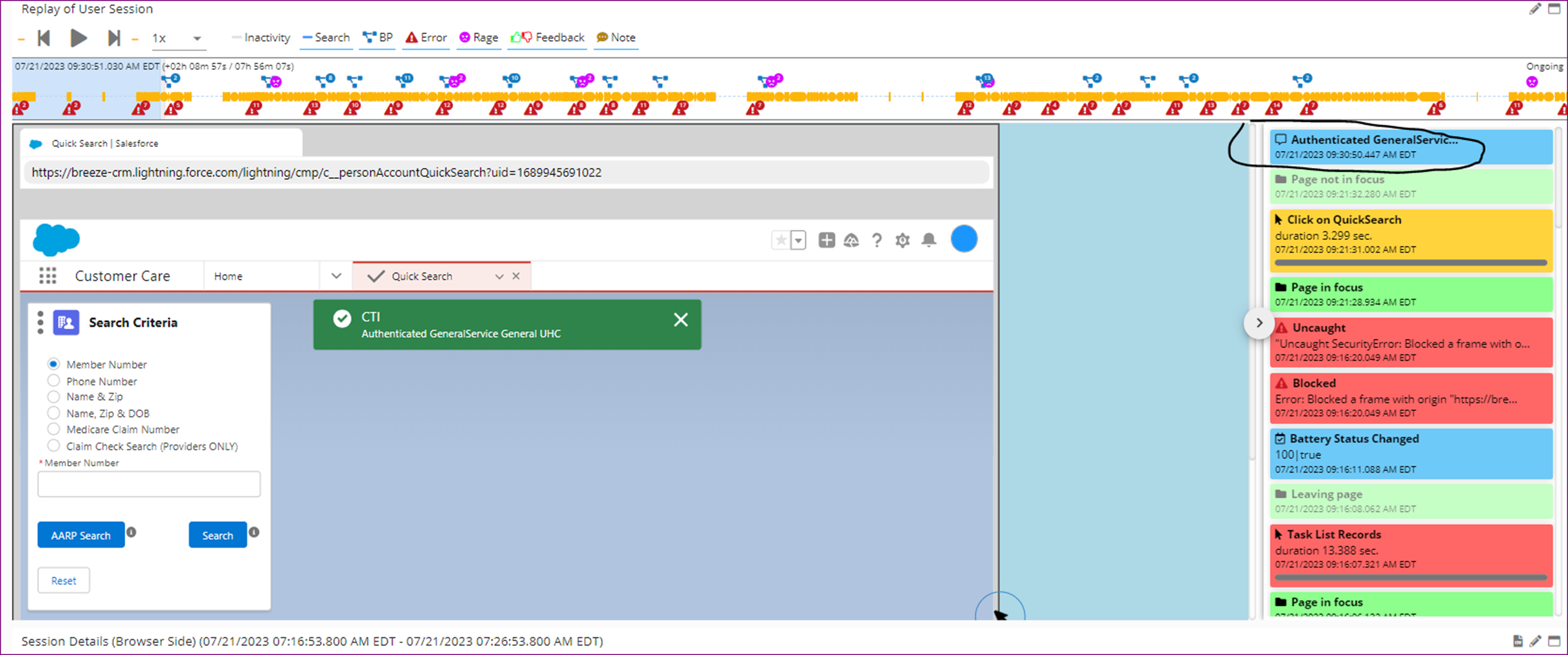Open the favorites list dropdown arrow
The height and width of the screenshot is (655, 1568).
coord(798,240)
